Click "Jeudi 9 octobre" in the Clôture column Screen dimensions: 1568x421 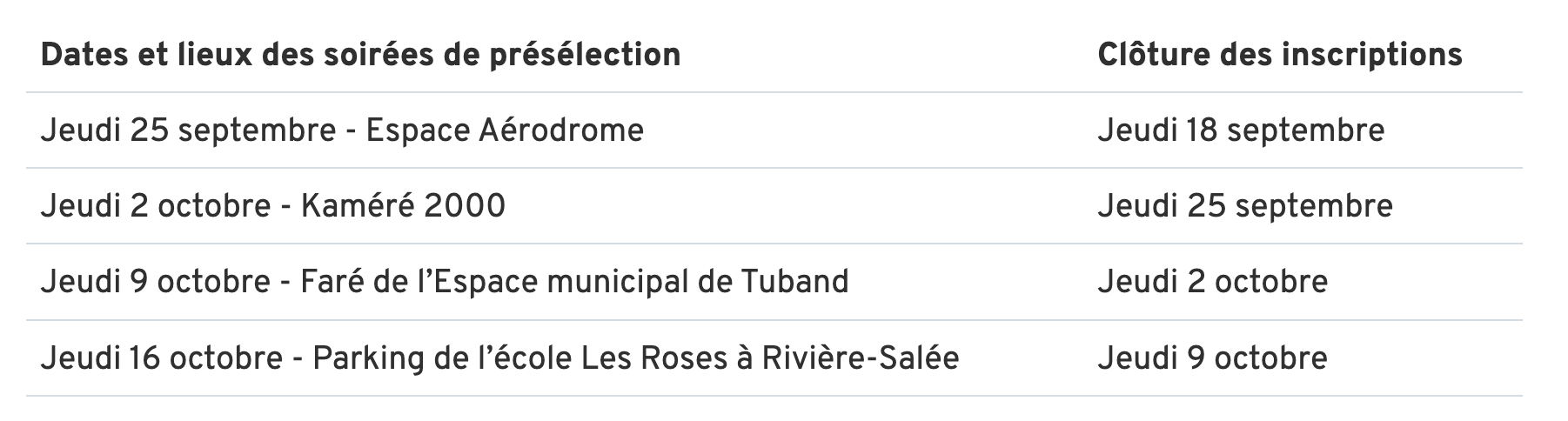[x=1212, y=358]
